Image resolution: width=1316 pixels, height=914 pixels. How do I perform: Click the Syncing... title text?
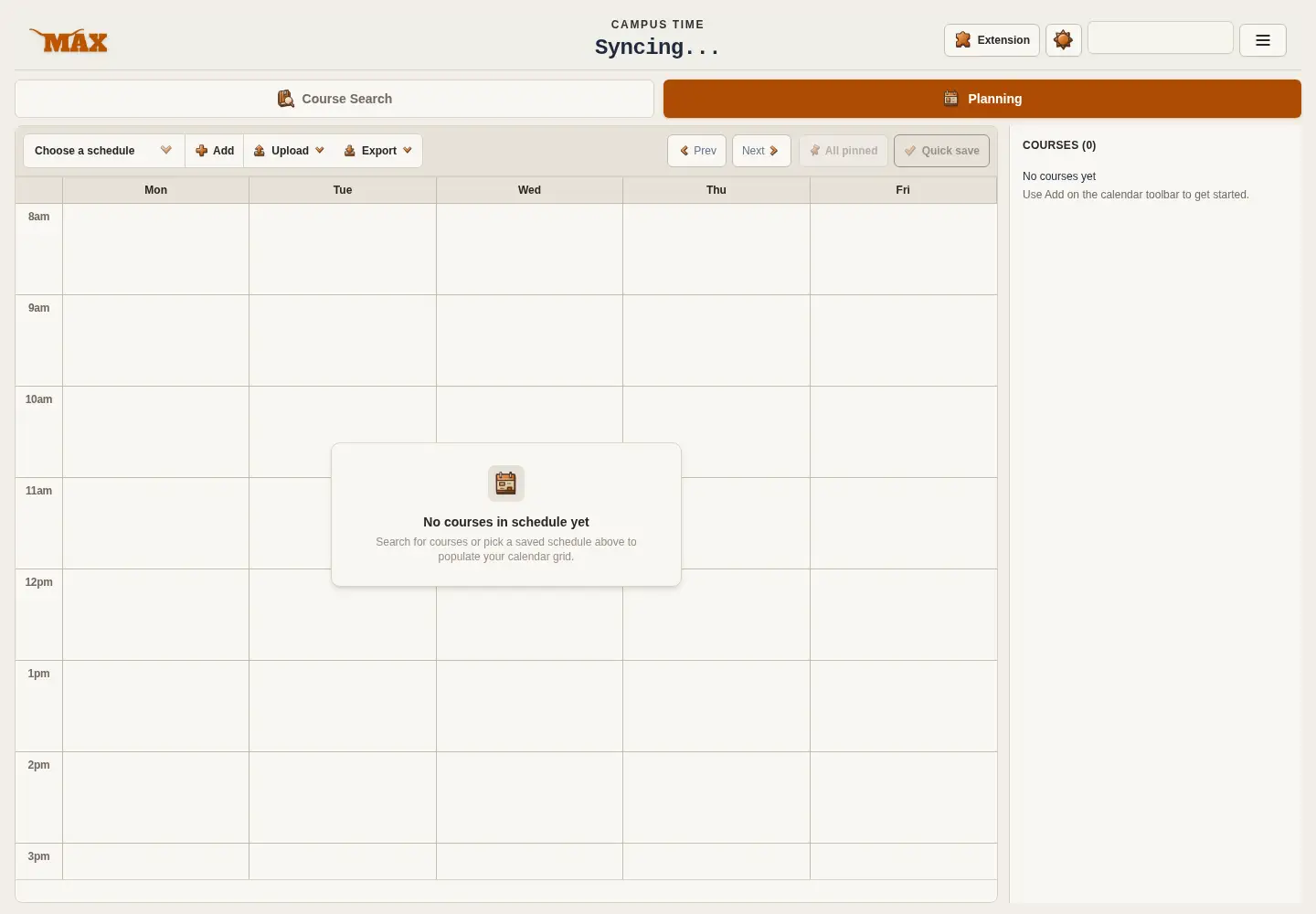pos(657,48)
